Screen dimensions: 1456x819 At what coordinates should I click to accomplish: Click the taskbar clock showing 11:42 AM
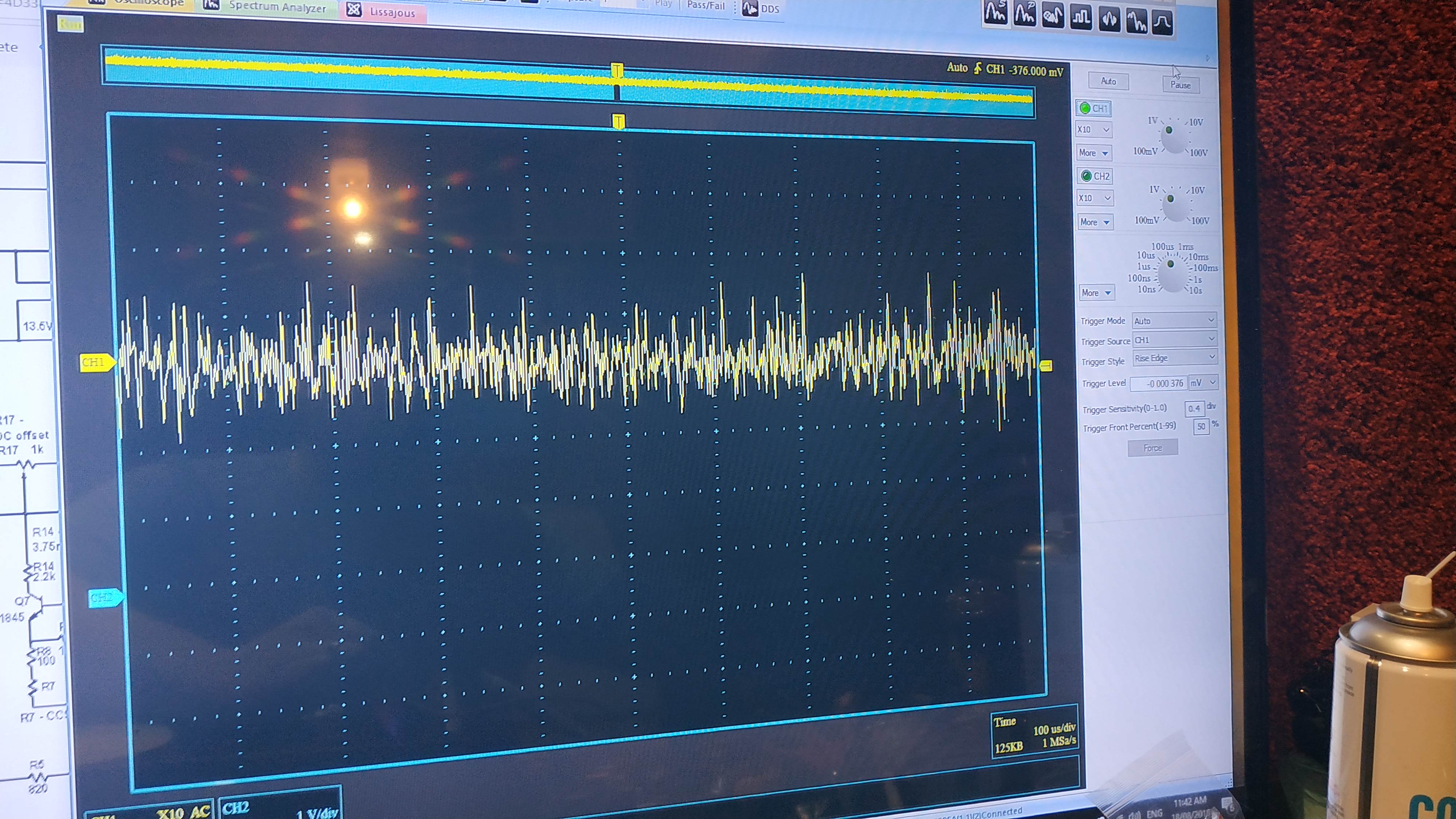click(1190, 803)
